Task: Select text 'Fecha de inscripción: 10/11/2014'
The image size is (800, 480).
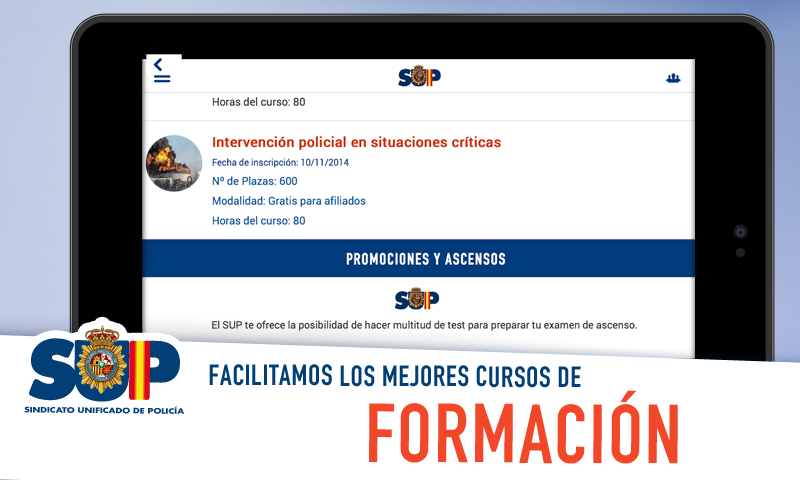Action: [280, 163]
